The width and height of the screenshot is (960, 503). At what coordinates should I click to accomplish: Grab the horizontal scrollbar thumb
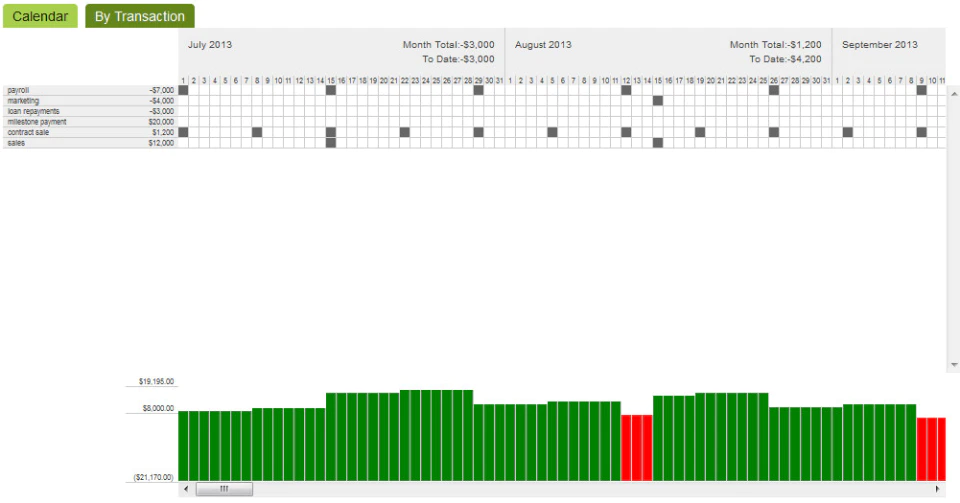click(x=224, y=489)
